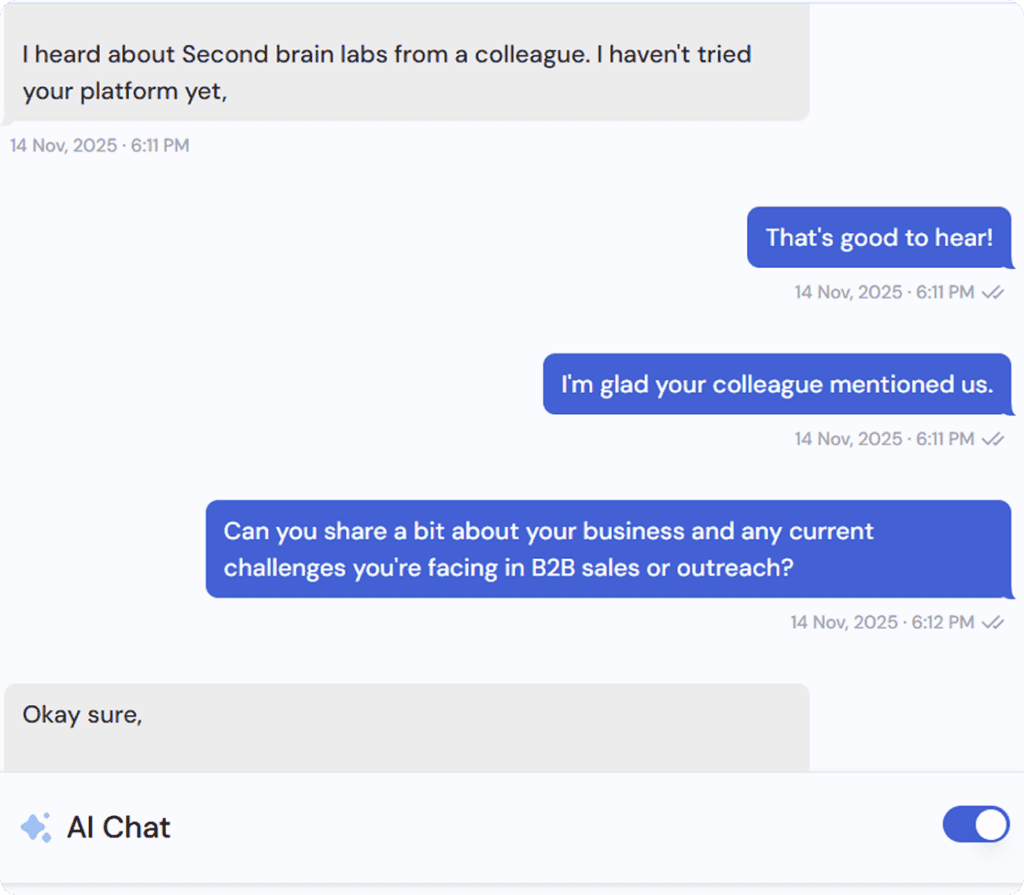The width and height of the screenshot is (1024, 895).
Task: Disable the AI Chat toggle switch
Action: pos(975,825)
